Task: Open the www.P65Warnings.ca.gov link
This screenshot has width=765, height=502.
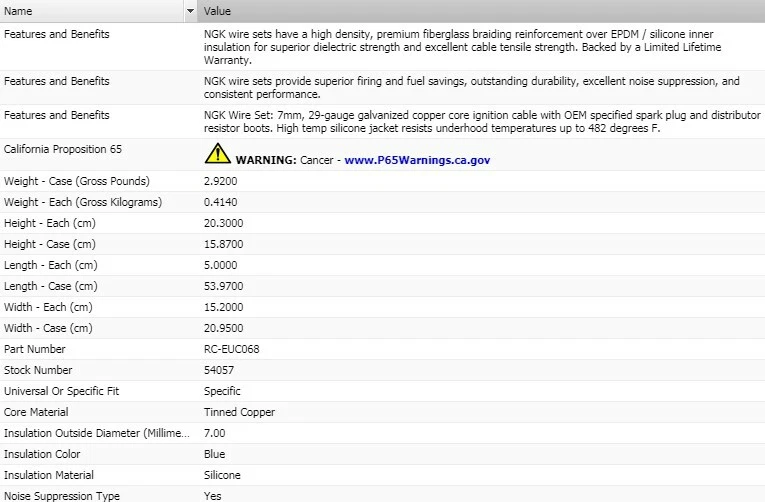Action: [417, 160]
